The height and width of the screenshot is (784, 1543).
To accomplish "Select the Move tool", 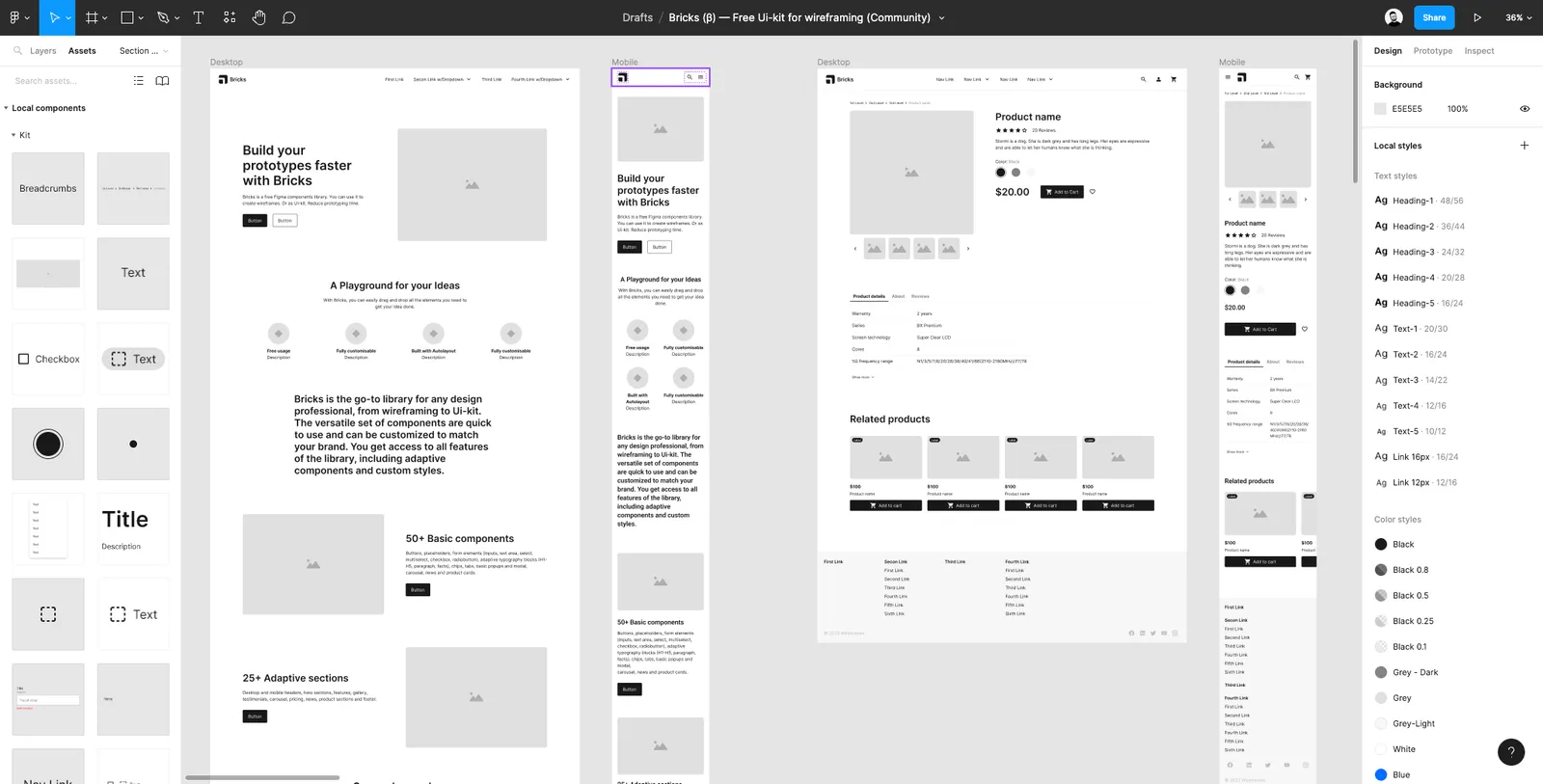I will pos(54,17).
